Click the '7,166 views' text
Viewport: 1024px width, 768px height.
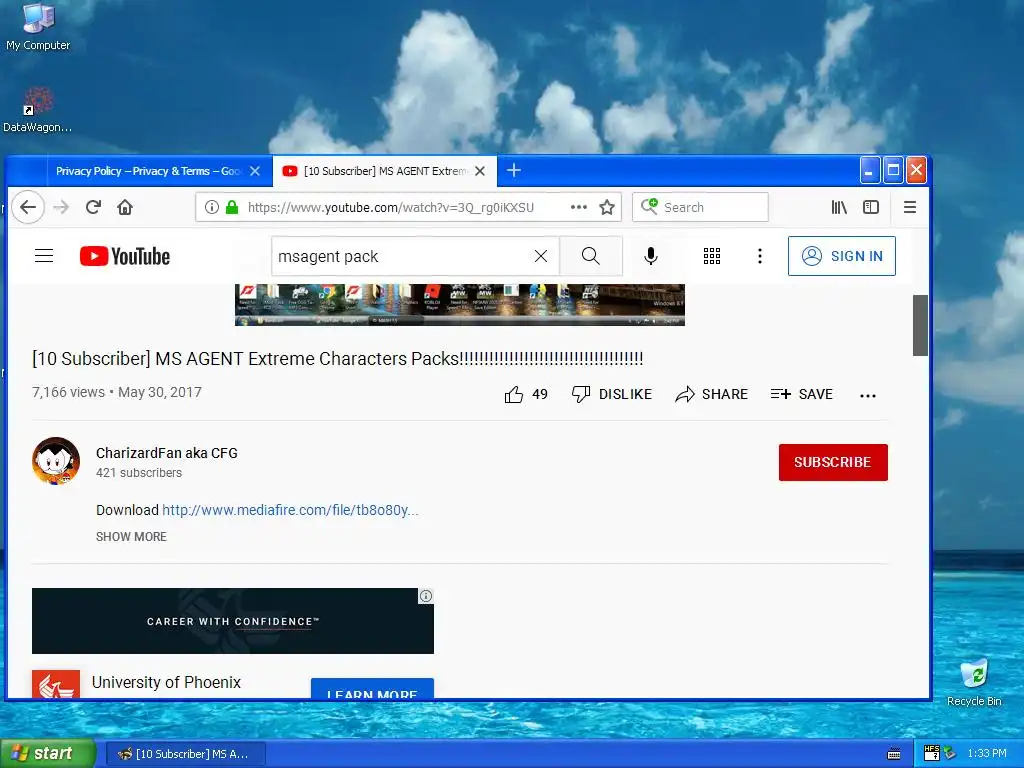(x=69, y=392)
